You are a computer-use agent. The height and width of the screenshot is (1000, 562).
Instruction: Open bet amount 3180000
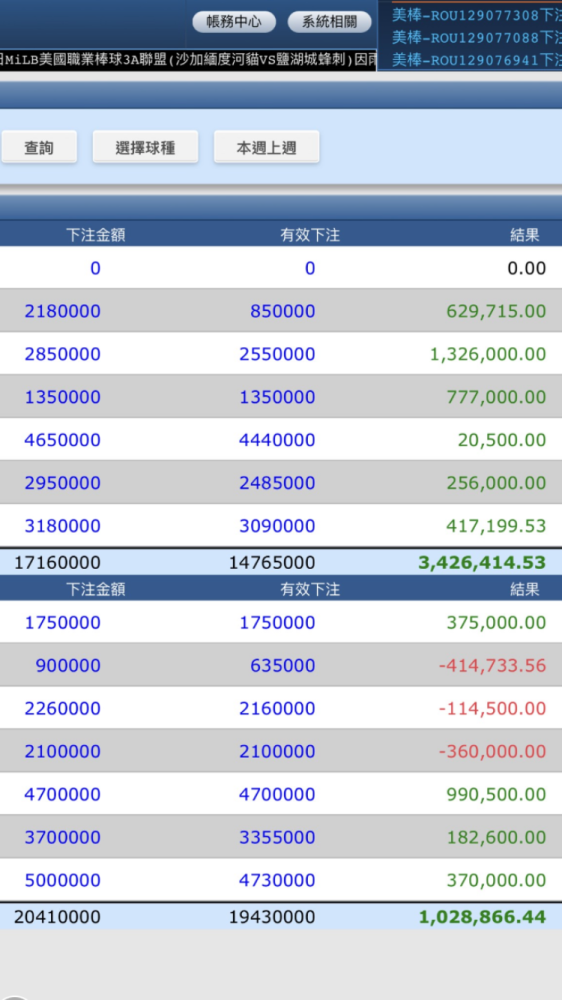tap(63, 526)
